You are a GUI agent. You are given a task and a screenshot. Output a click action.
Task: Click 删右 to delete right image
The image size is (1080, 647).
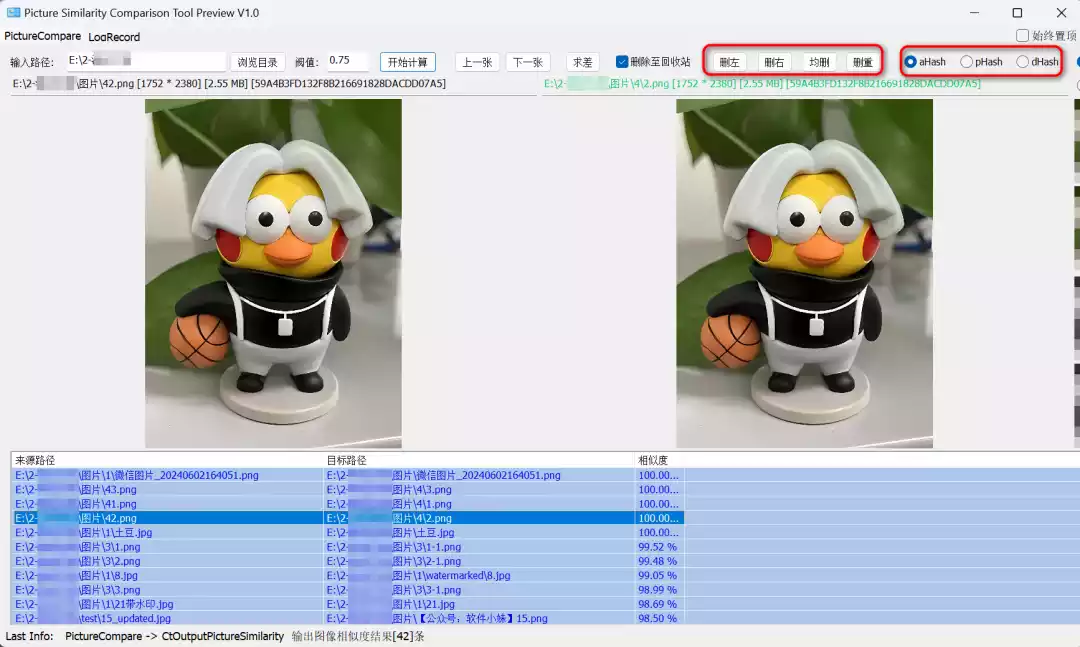[x=774, y=62]
